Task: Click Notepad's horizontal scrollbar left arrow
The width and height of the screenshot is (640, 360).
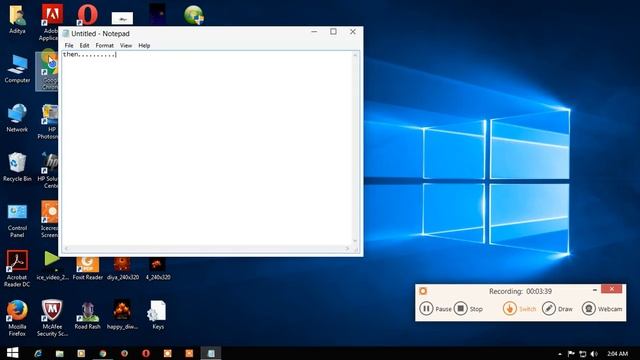Action: tap(66, 248)
